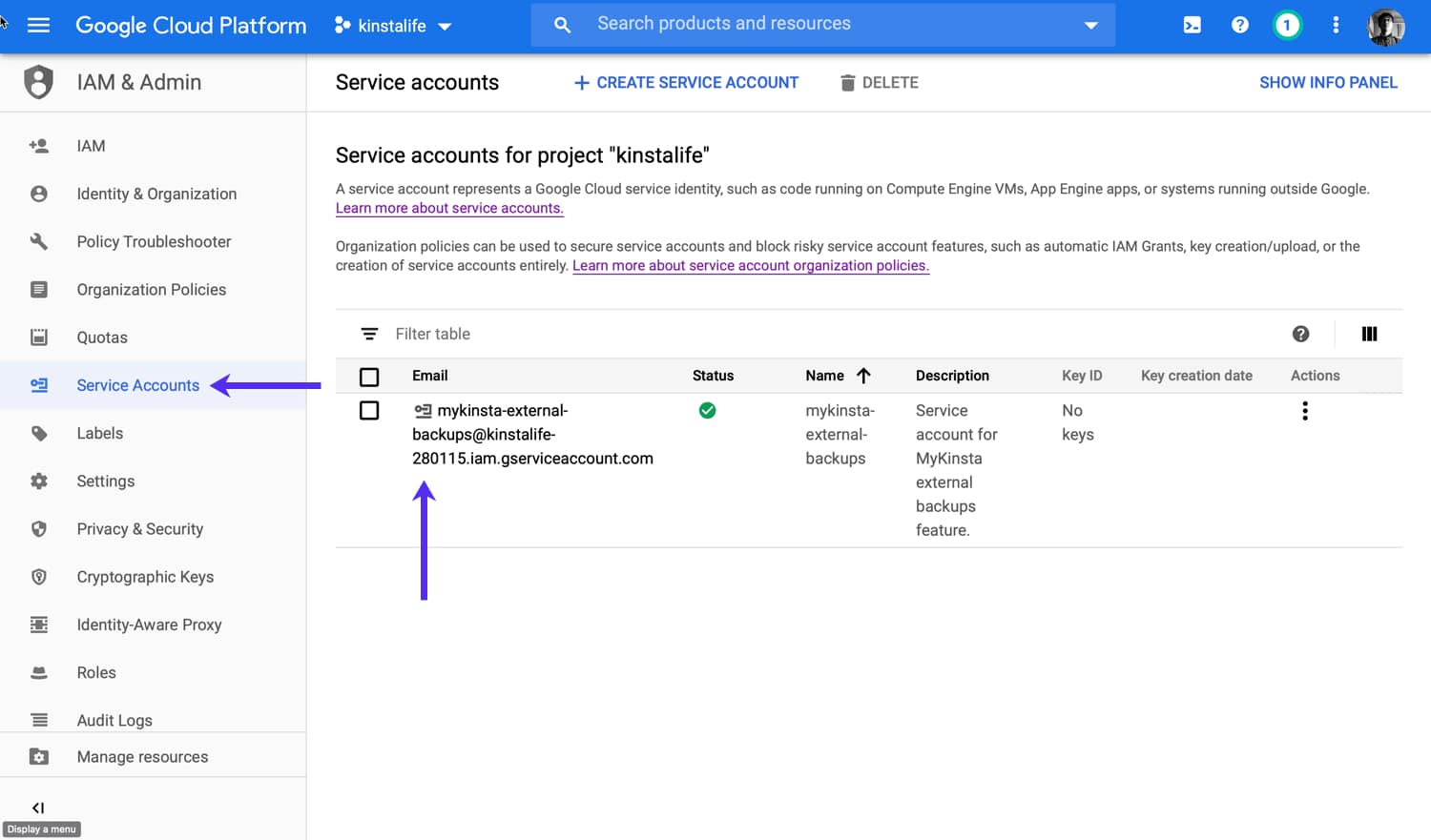Click the Email column header
The image size is (1431, 840).
point(429,376)
